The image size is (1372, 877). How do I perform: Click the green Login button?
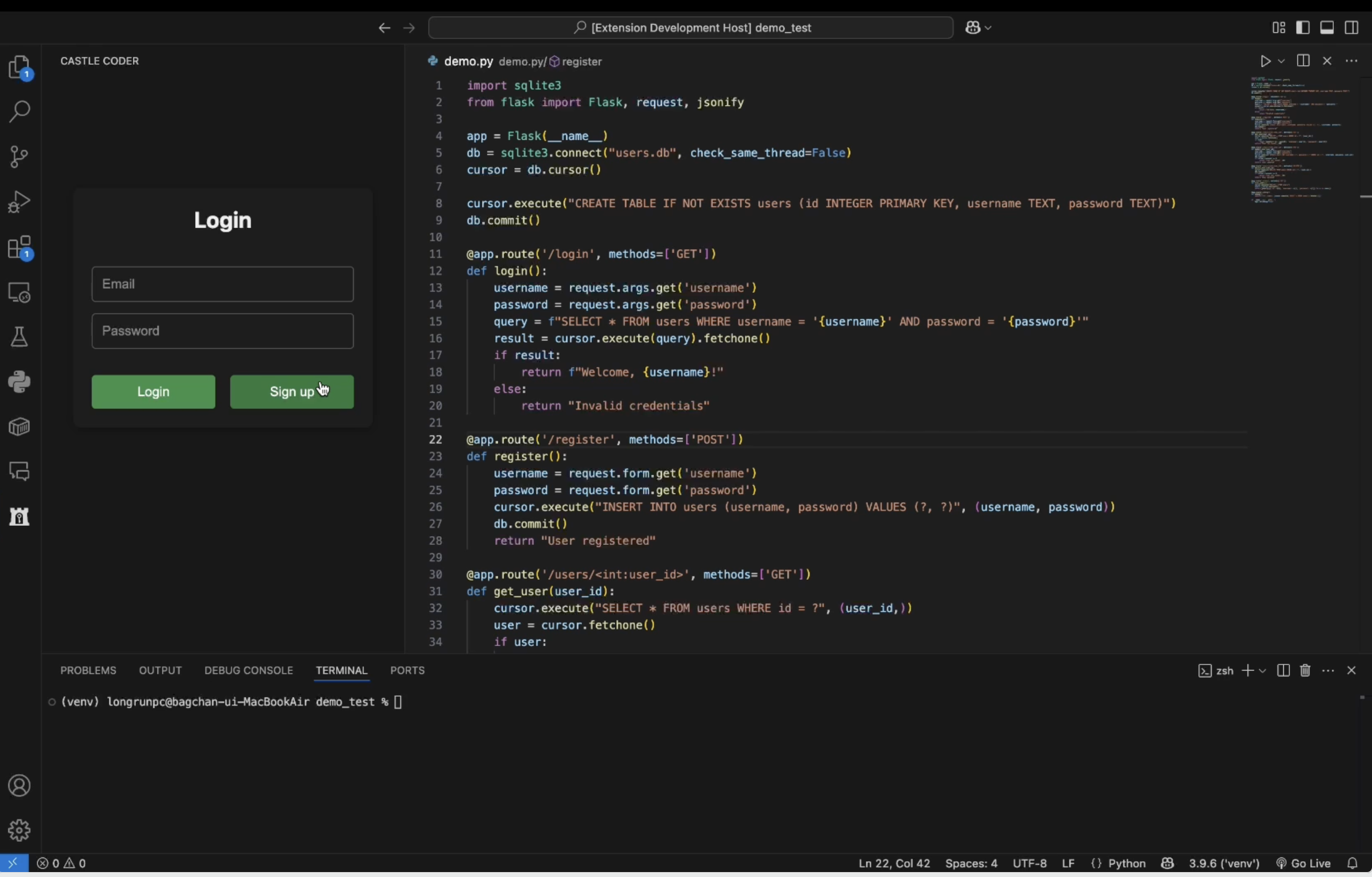coord(153,392)
